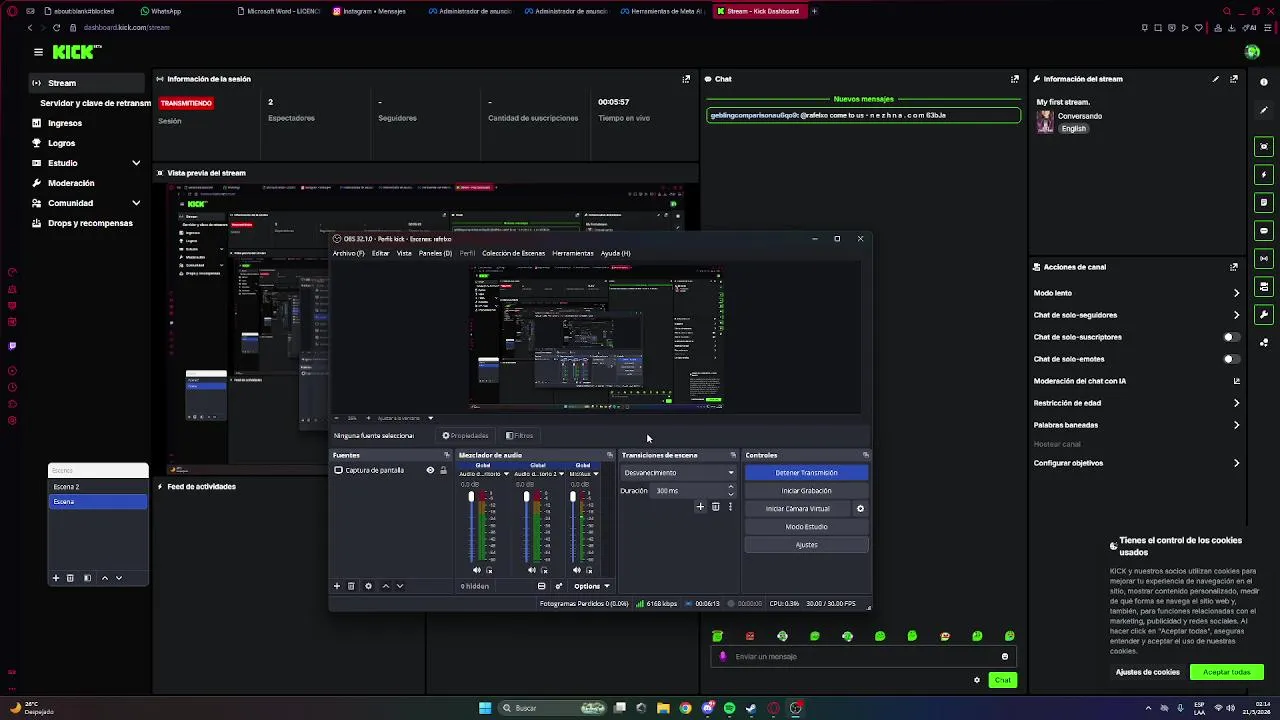Open OBS Editar menu
Screen dimensions: 1280x720
380,253
